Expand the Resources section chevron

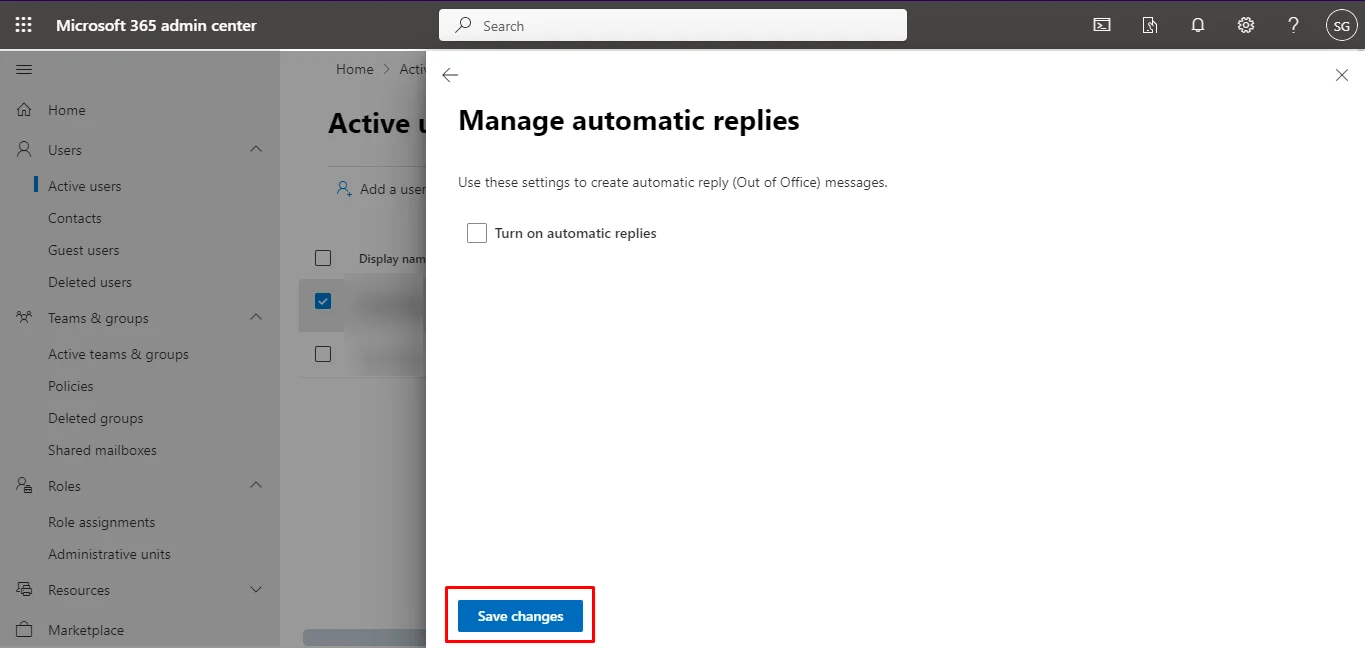coord(256,589)
